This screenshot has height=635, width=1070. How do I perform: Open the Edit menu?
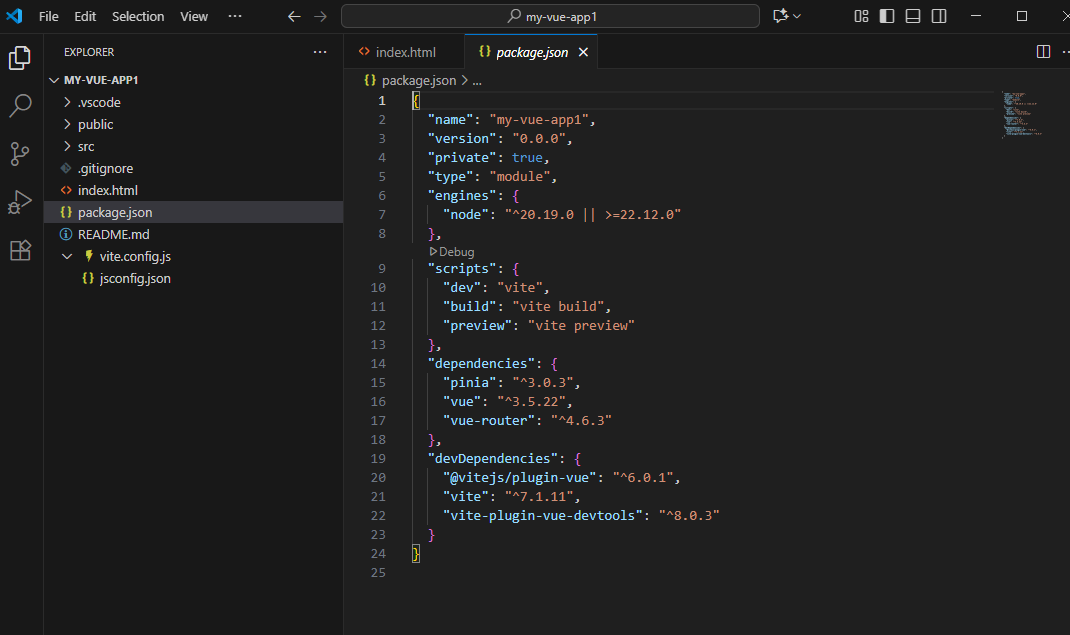85,16
